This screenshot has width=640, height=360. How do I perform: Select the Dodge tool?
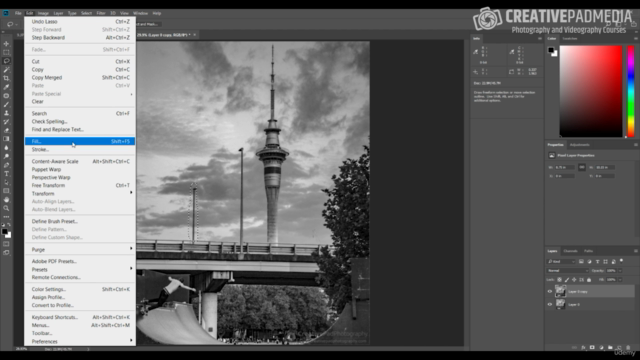pos(6,156)
